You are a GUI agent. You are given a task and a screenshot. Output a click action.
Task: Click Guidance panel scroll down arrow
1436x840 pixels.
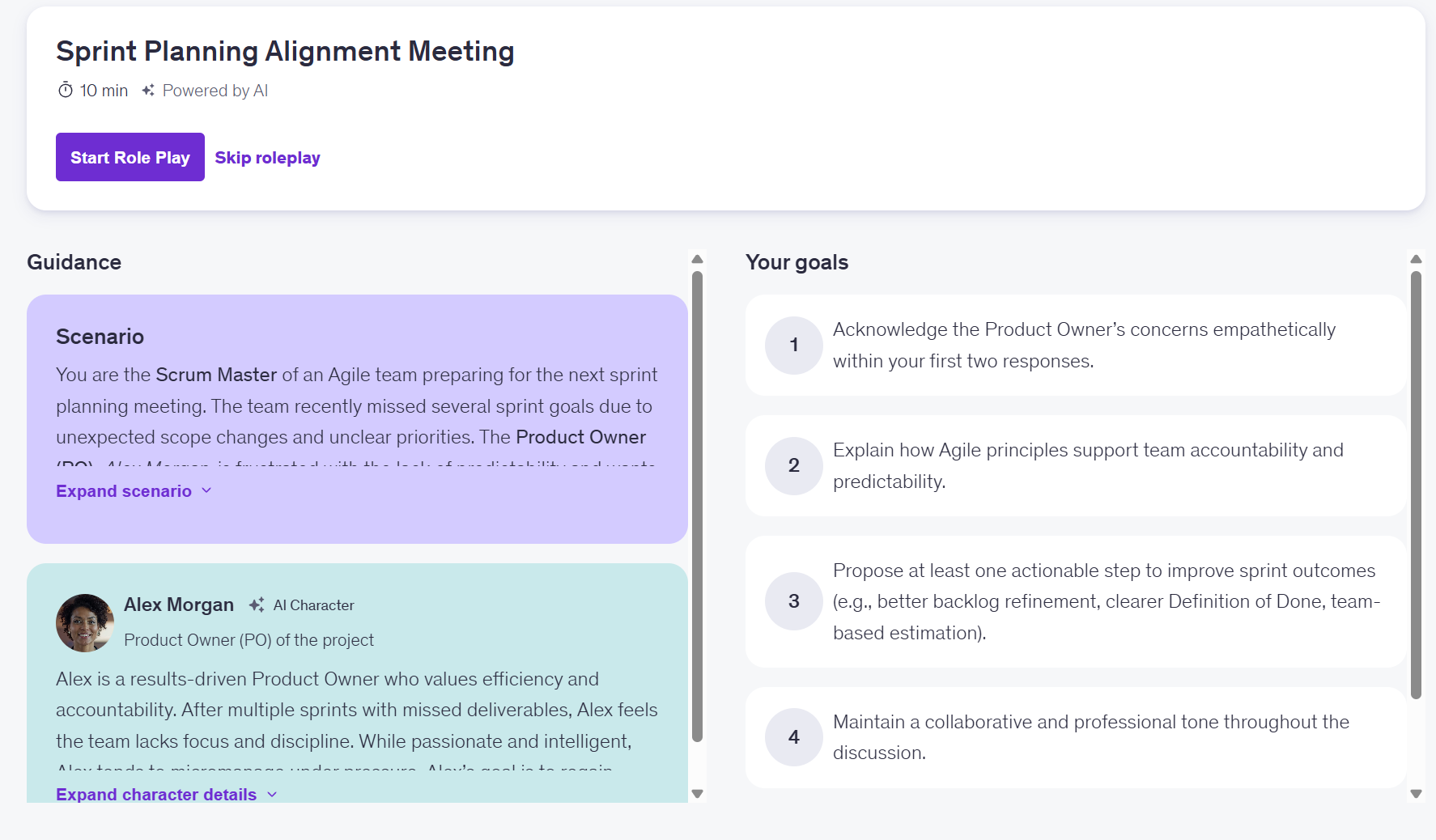[697, 794]
